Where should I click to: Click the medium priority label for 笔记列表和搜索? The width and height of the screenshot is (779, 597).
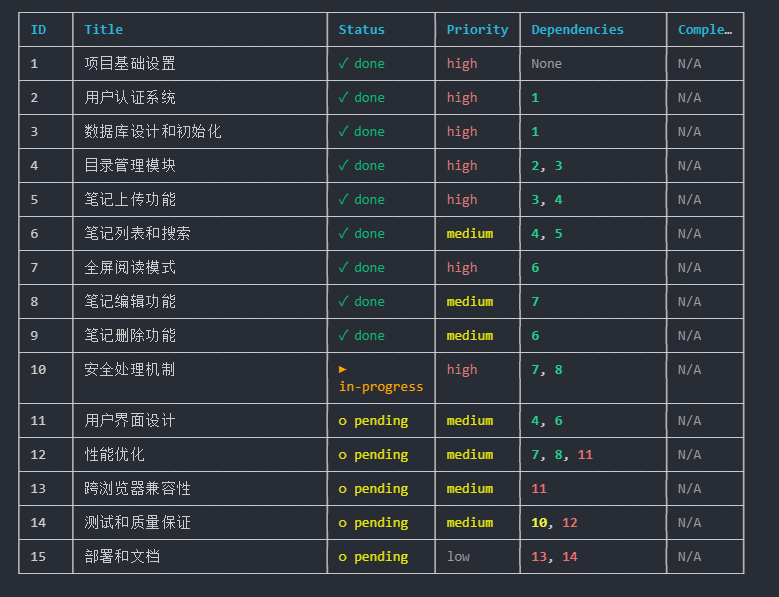point(469,233)
